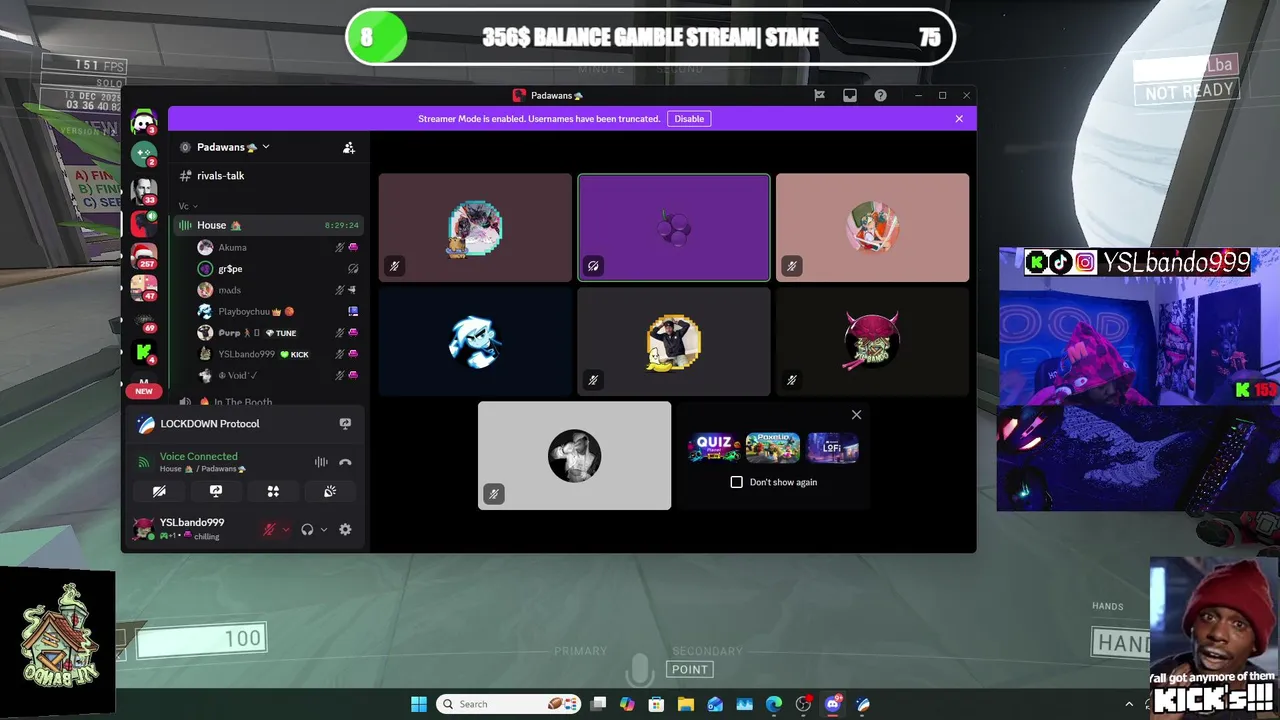Open Task View on the taskbar
Screen dimensions: 1280x720
pyautogui.click(x=598, y=704)
